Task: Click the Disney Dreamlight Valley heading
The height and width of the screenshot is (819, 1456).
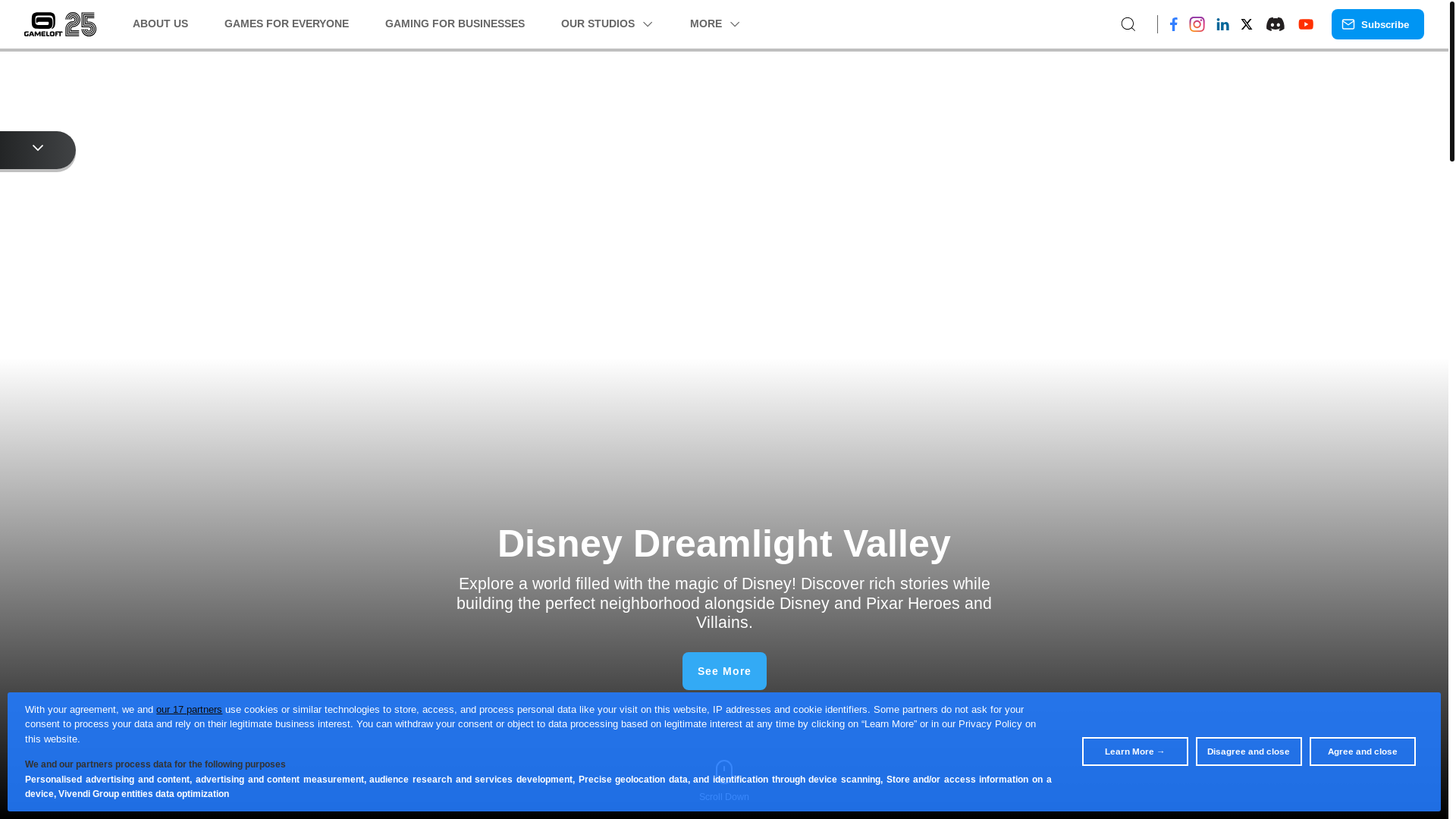Action: coord(724,544)
